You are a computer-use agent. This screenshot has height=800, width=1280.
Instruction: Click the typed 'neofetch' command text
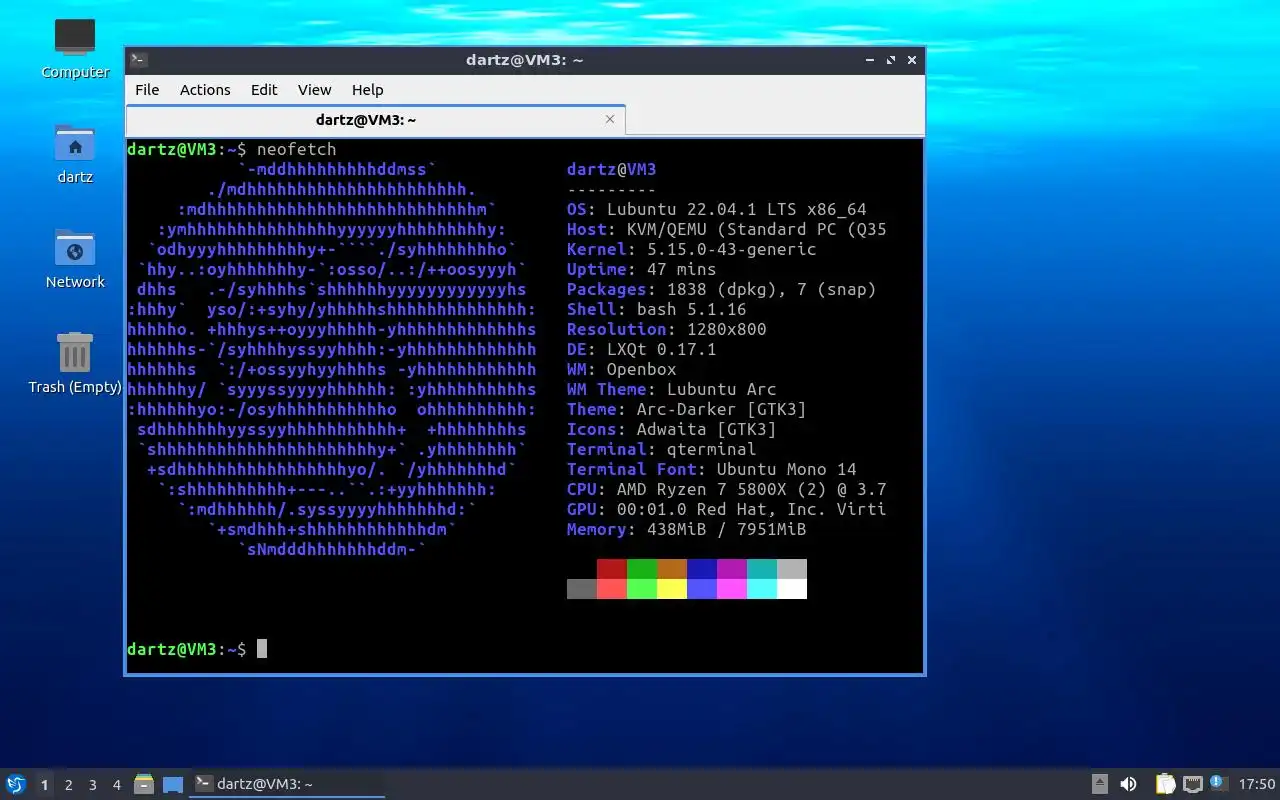(x=296, y=149)
